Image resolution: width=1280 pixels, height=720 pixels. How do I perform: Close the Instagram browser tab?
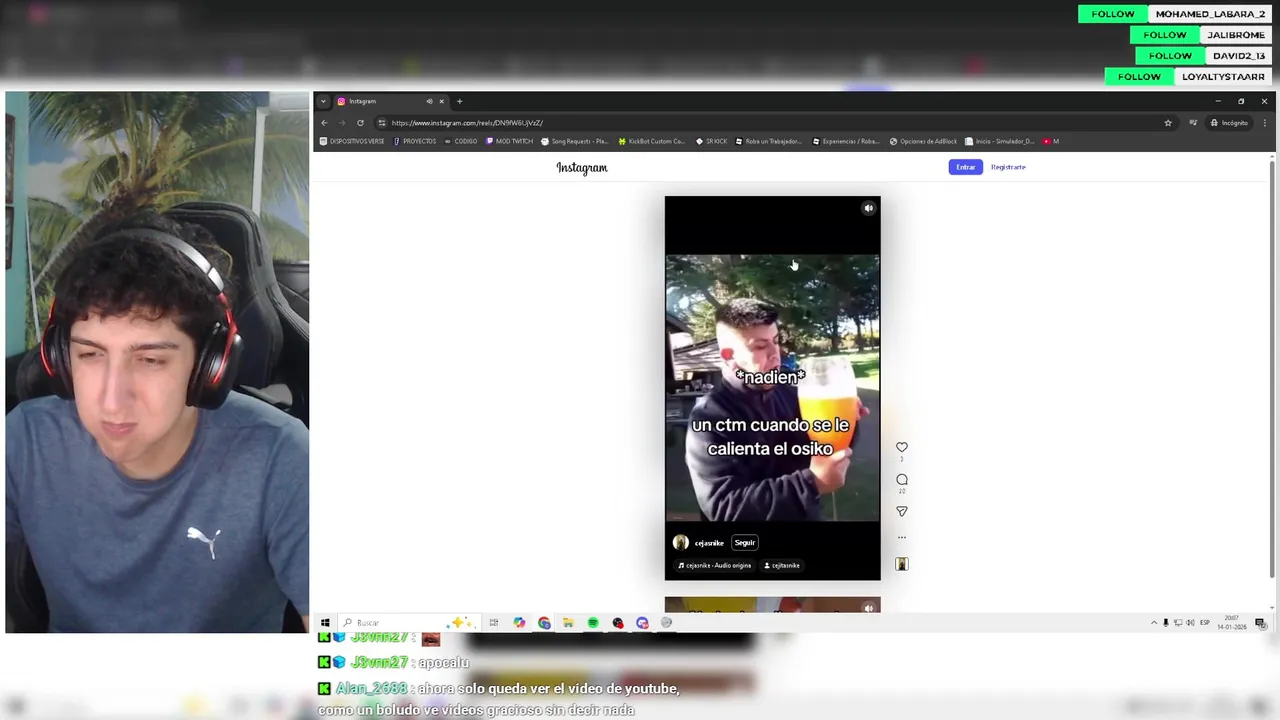point(441,101)
